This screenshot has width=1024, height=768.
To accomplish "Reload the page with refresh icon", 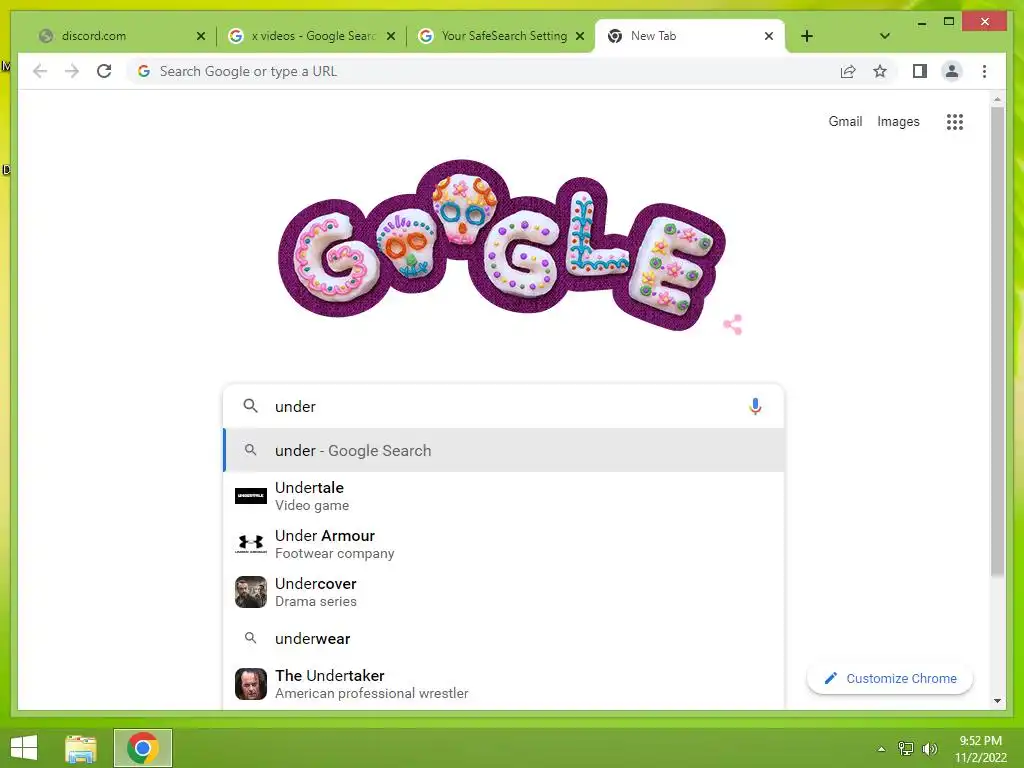I will pyautogui.click(x=104, y=71).
